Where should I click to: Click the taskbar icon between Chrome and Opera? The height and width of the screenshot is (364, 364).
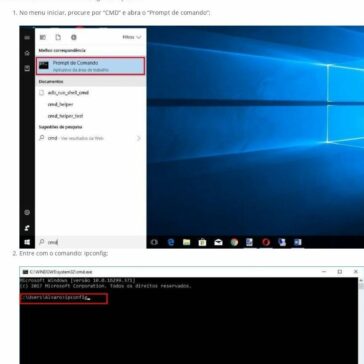click(249, 242)
